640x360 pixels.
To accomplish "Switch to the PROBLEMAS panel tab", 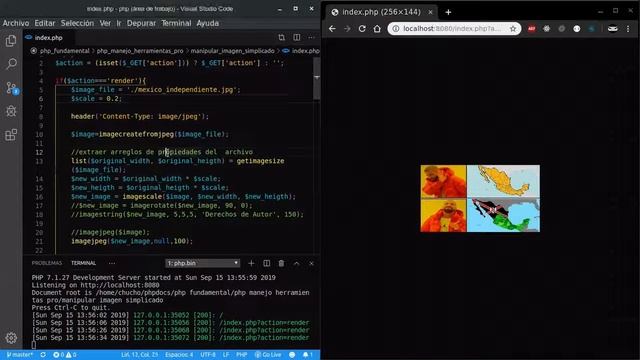I will 47,263.
